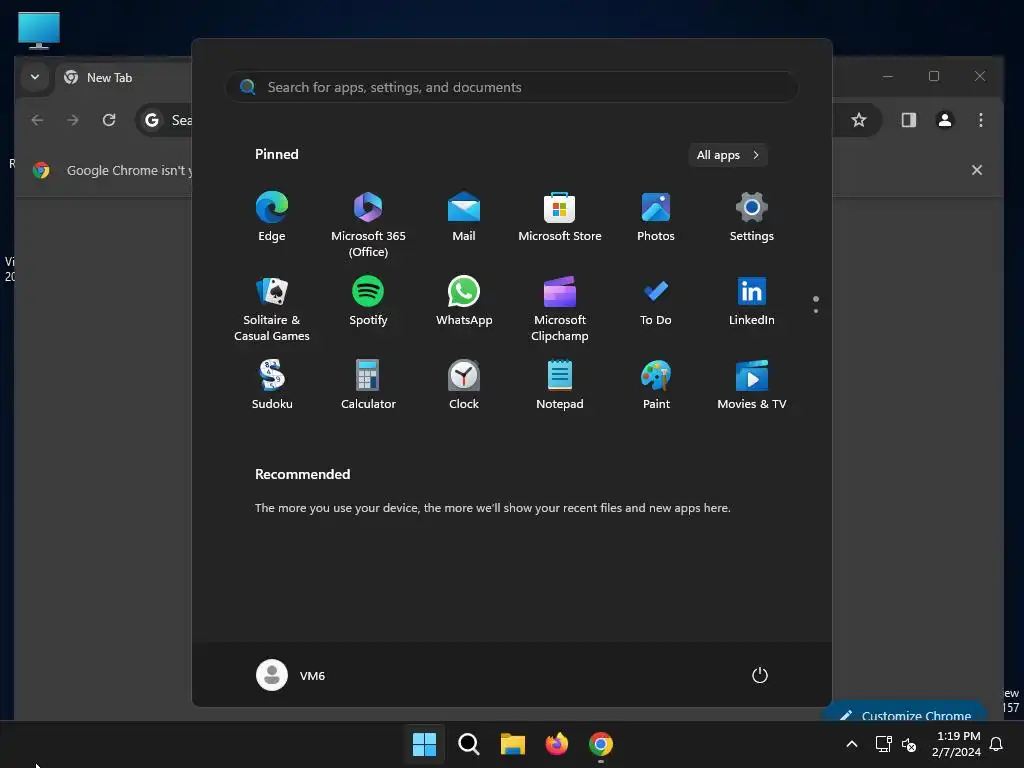
Task: Open File Explorer from the taskbar
Action: coord(513,744)
